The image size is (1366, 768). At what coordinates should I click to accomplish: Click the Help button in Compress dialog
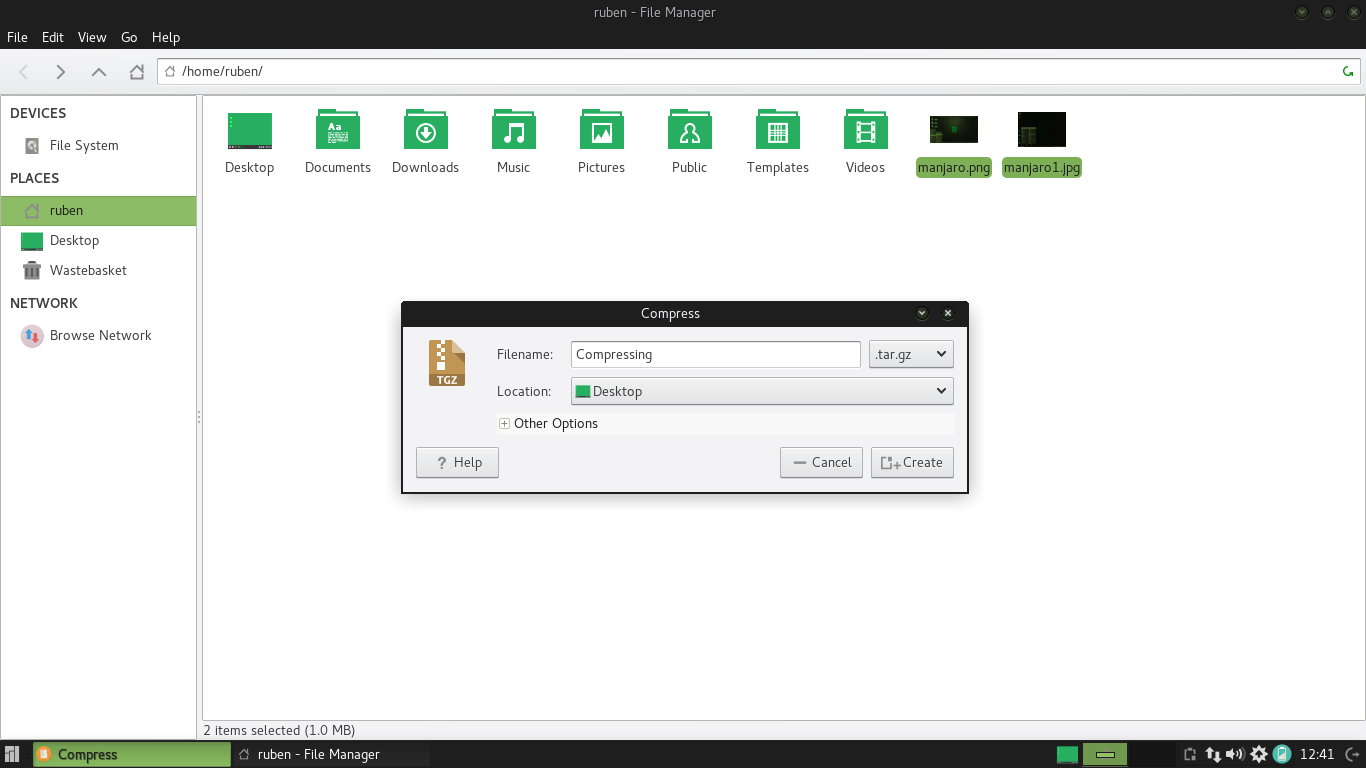pyautogui.click(x=457, y=462)
